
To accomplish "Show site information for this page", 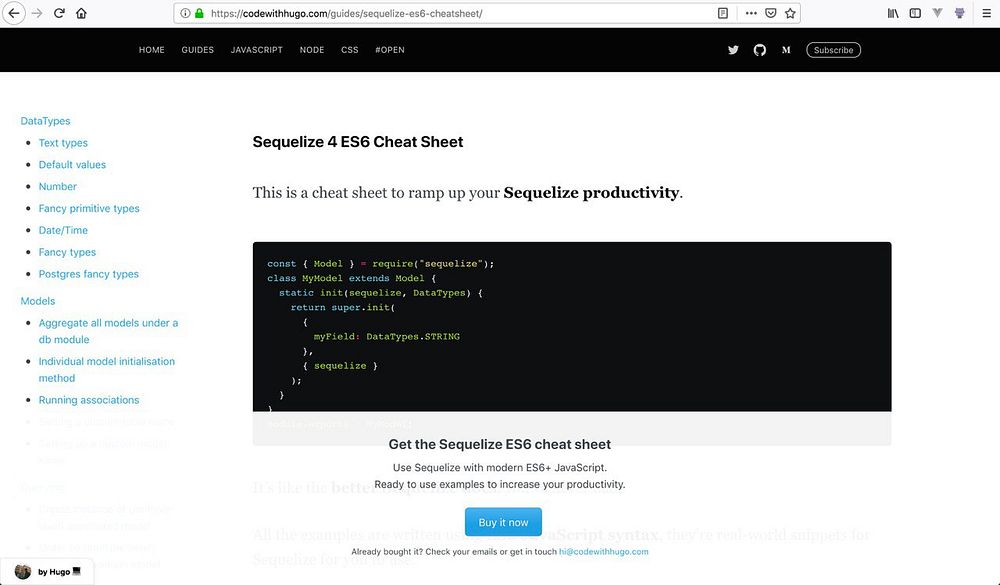I will 186,14.
